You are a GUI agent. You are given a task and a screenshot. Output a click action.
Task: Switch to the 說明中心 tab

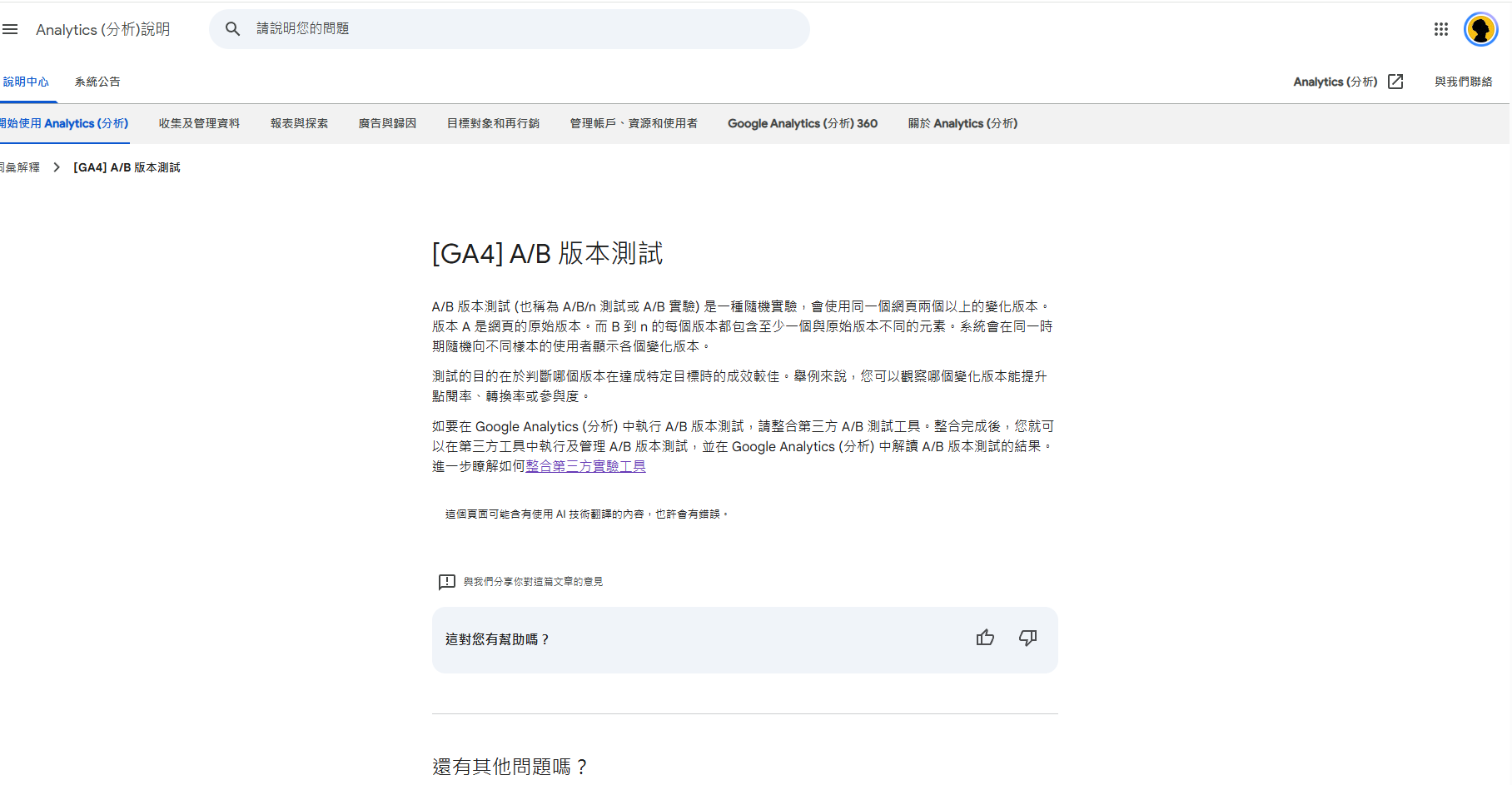coord(26,82)
